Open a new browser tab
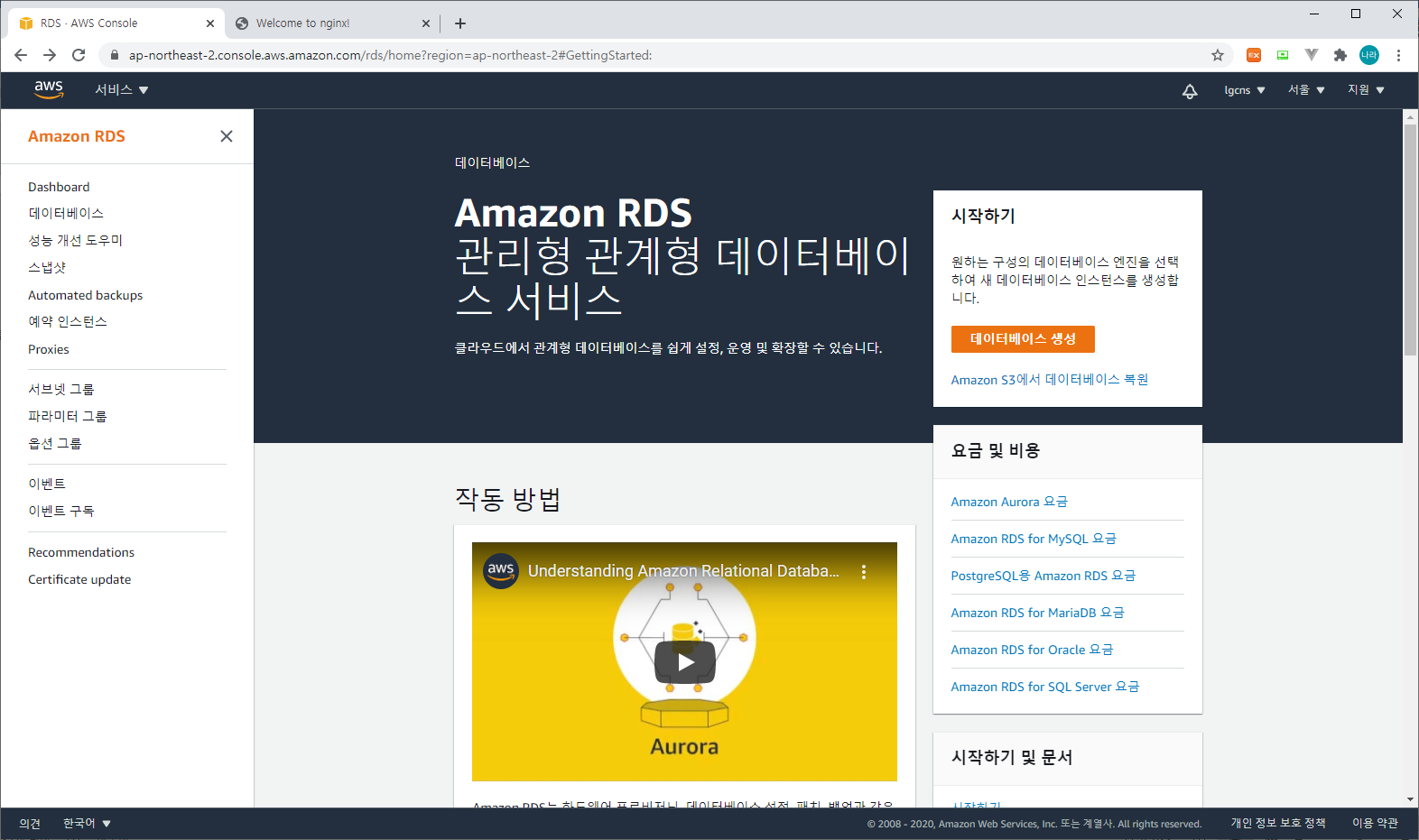The width and height of the screenshot is (1419, 840). (x=460, y=23)
